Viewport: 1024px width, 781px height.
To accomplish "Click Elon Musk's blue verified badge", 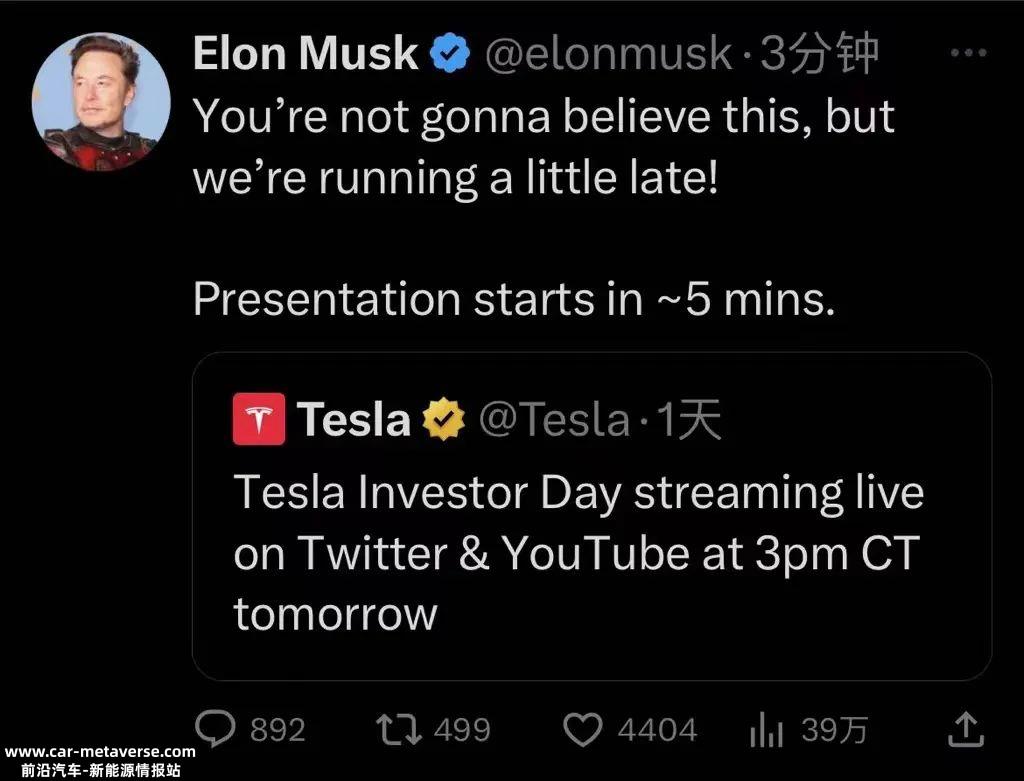I will pyautogui.click(x=450, y=54).
